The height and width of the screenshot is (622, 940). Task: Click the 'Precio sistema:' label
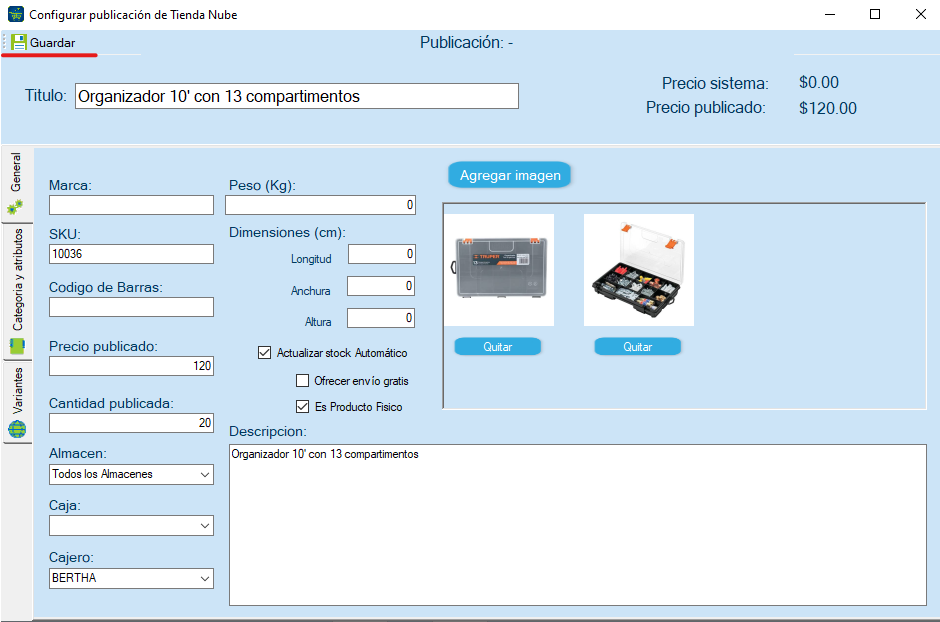point(715,83)
